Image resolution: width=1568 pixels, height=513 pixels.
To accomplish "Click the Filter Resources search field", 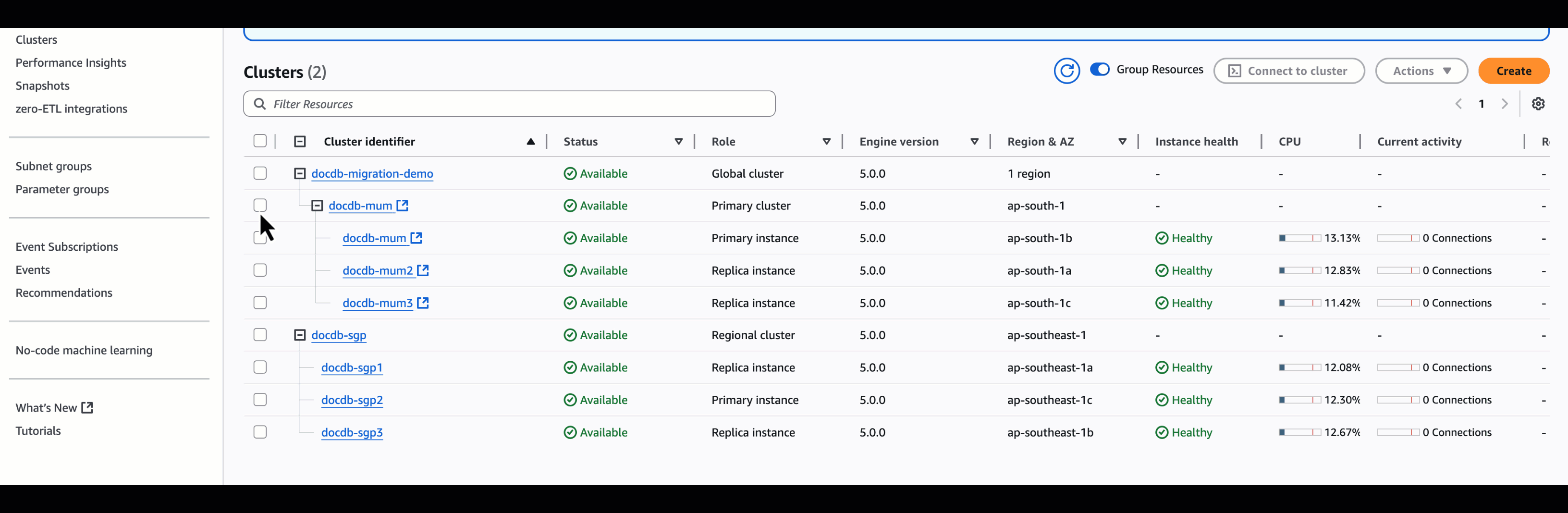I will [x=517, y=104].
